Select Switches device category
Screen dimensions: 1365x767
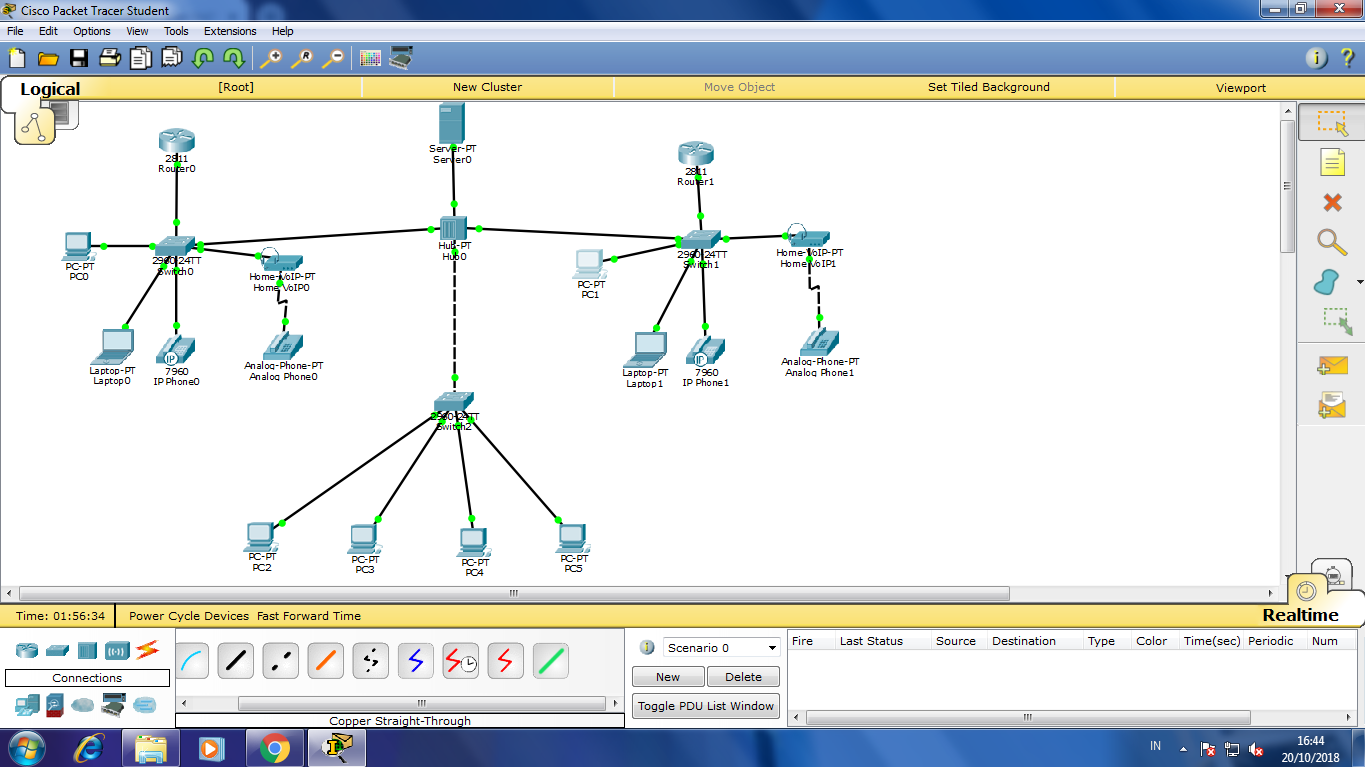coord(57,650)
